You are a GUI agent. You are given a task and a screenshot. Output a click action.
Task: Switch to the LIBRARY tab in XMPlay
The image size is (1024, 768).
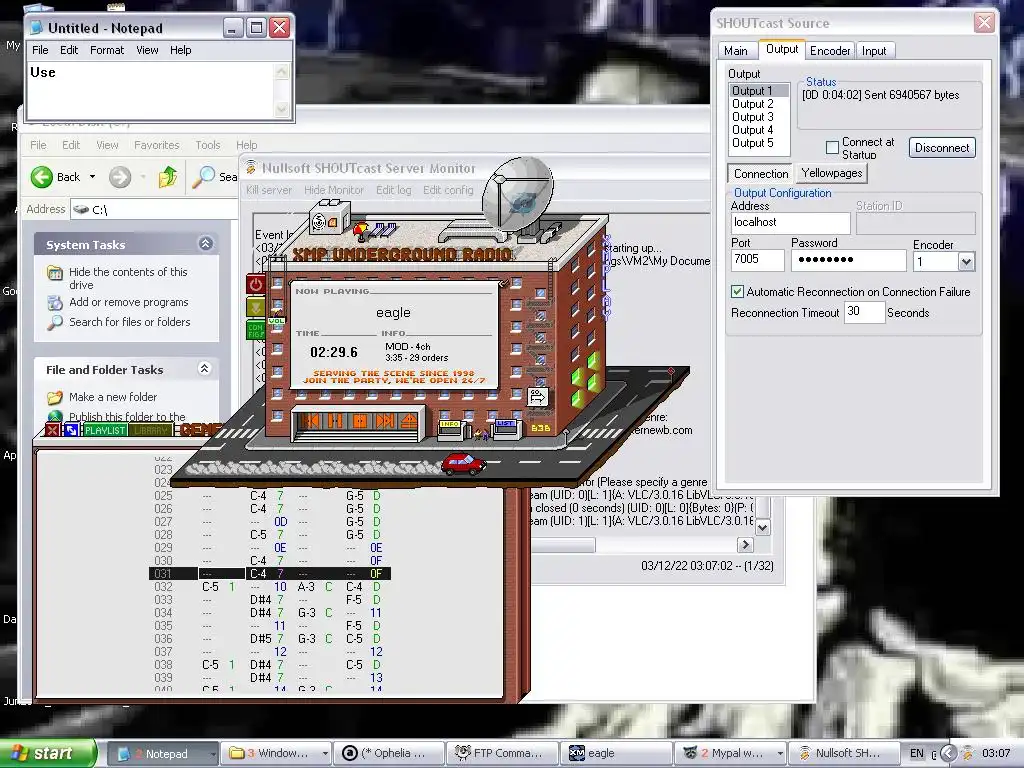[152, 430]
